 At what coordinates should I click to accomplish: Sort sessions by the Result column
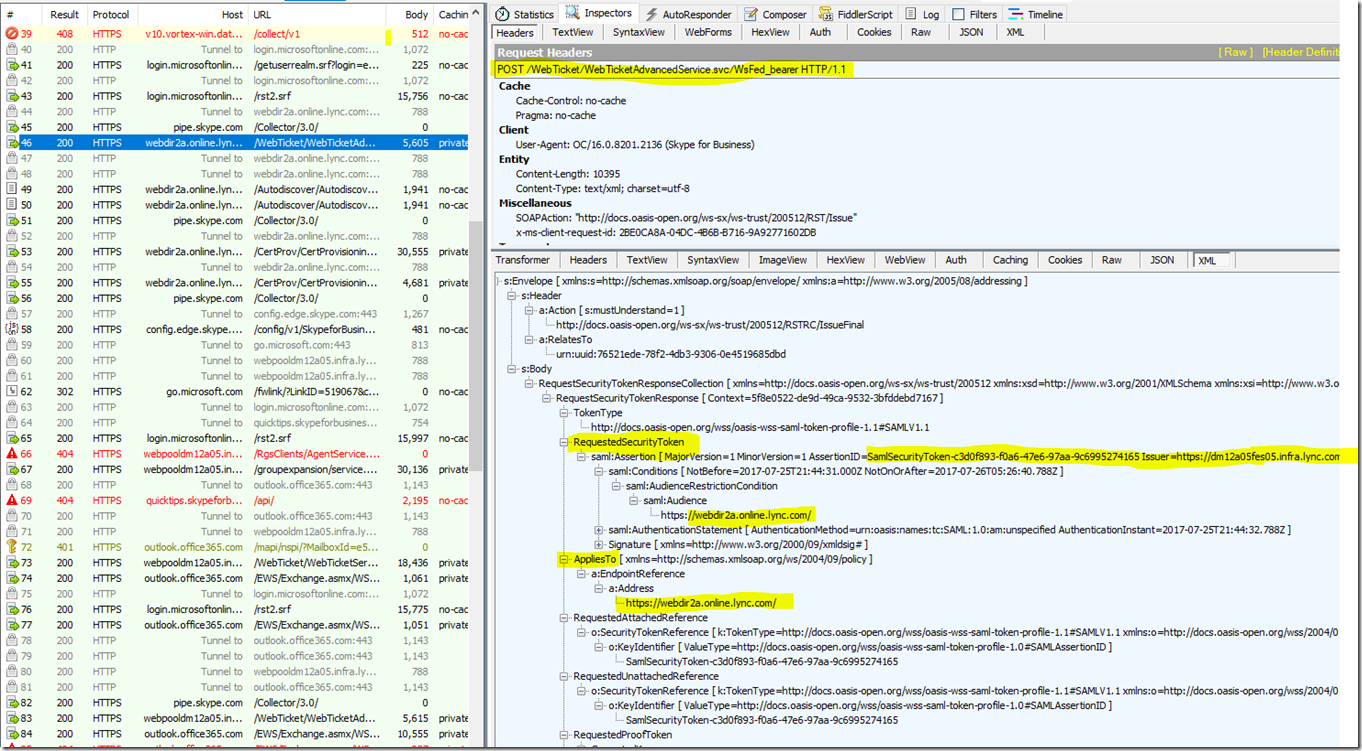65,15
